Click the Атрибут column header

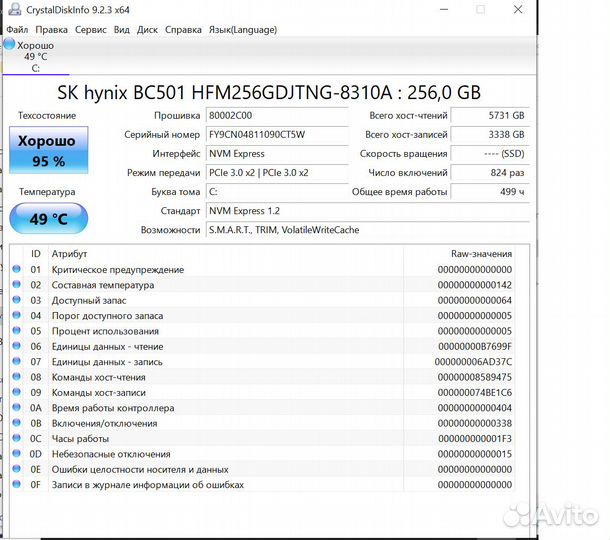tap(226, 254)
